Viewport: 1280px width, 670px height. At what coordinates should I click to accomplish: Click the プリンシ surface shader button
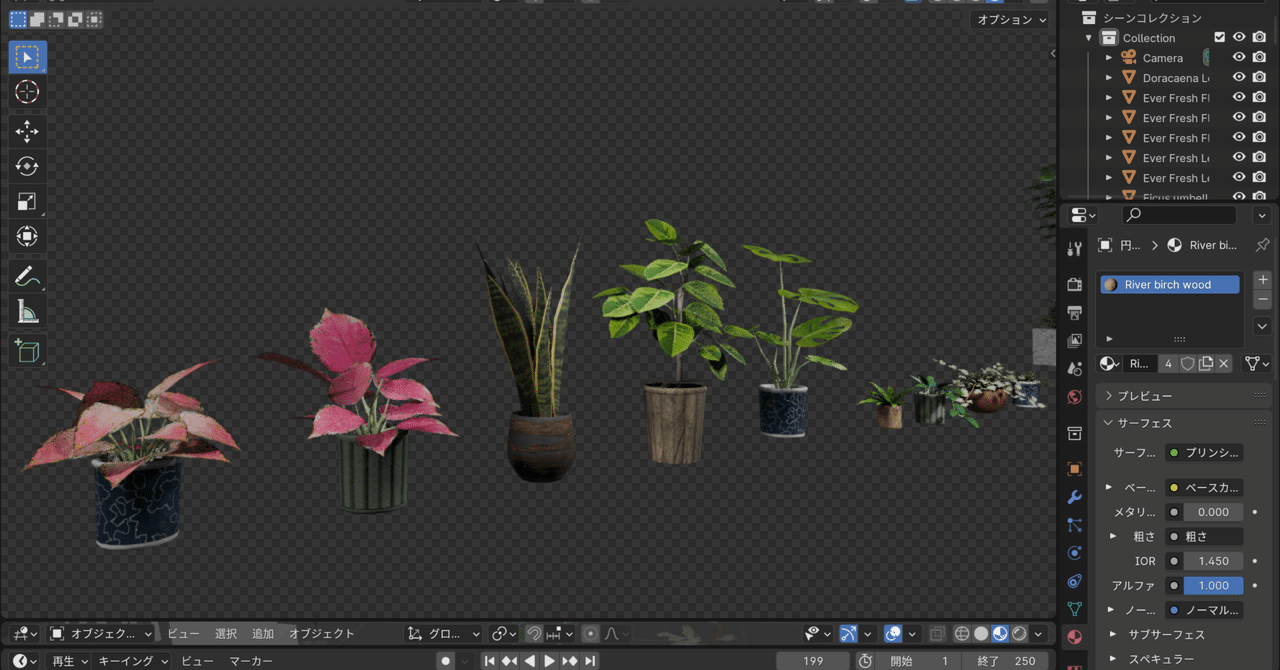coord(1204,452)
